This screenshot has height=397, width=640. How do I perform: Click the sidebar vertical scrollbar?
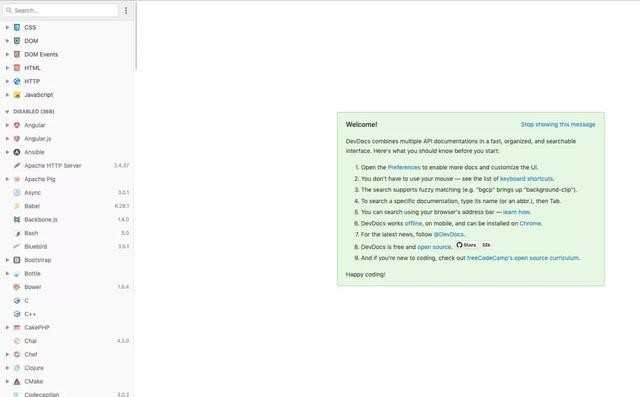[x=136, y=35]
